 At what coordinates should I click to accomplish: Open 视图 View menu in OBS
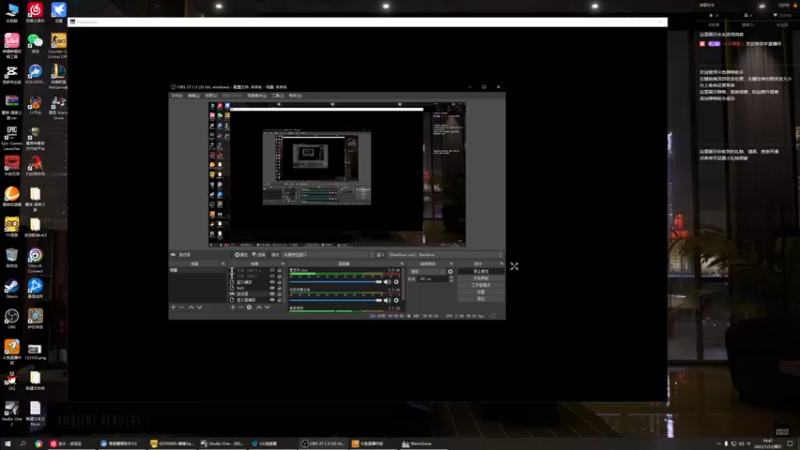point(211,95)
